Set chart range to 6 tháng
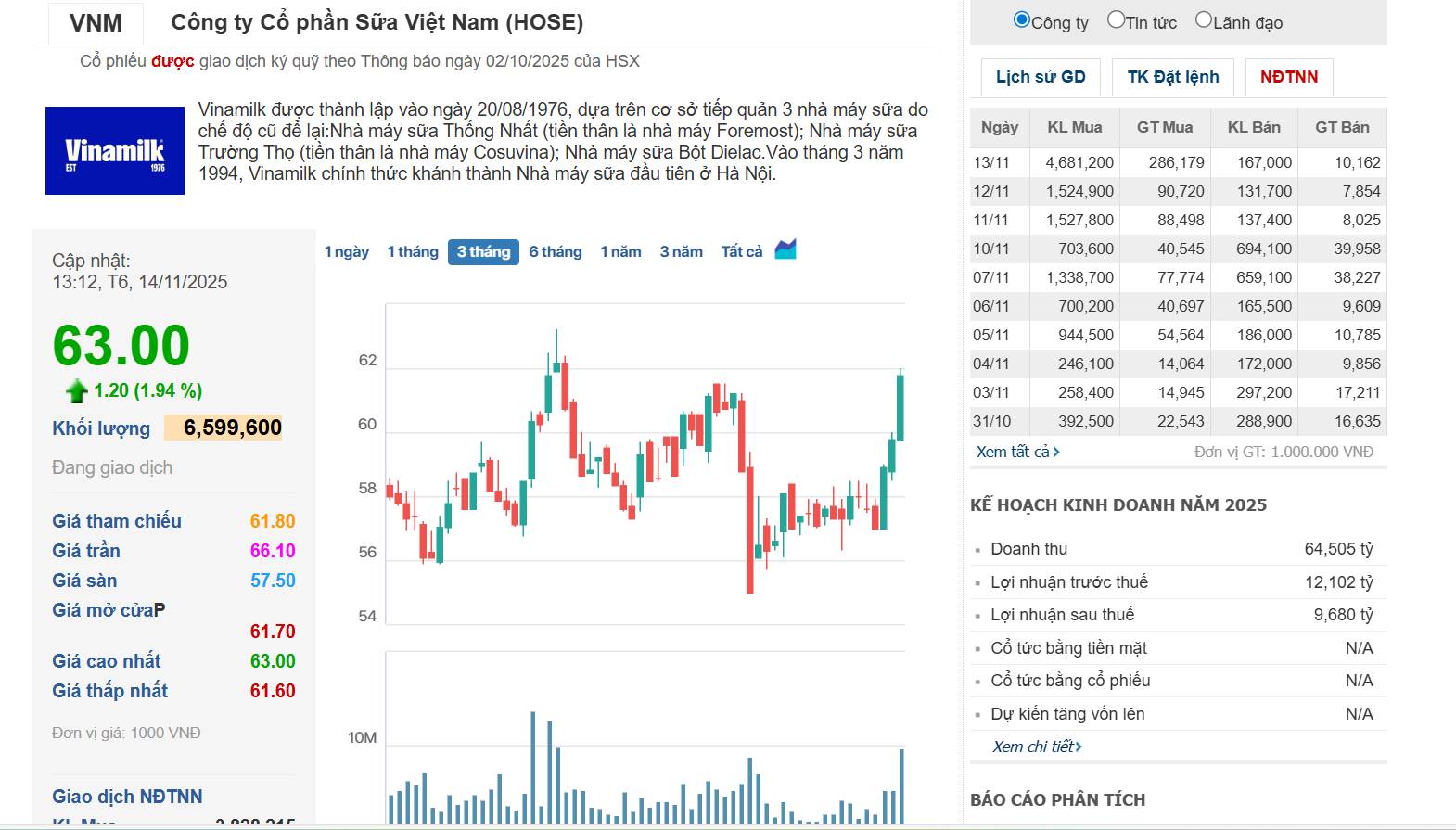Image resolution: width=1456 pixels, height=830 pixels. coord(556,252)
